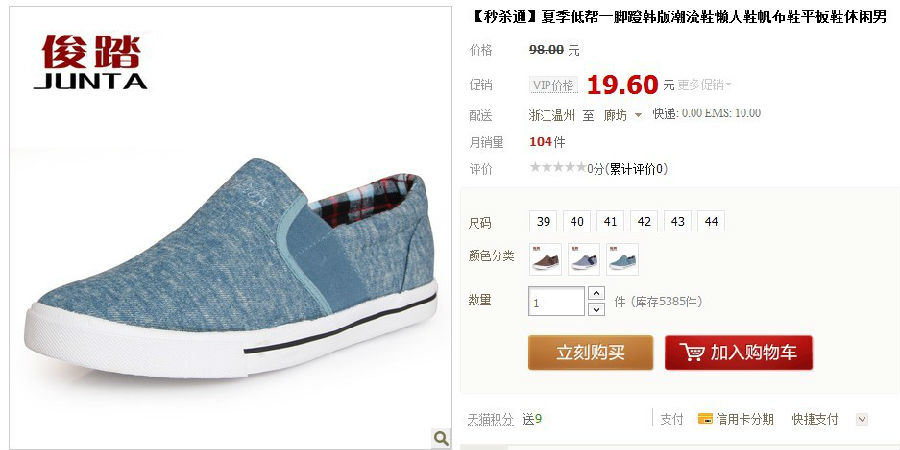
Task: Choose the grey-blue shoe color swatch
Action: coord(584,259)
